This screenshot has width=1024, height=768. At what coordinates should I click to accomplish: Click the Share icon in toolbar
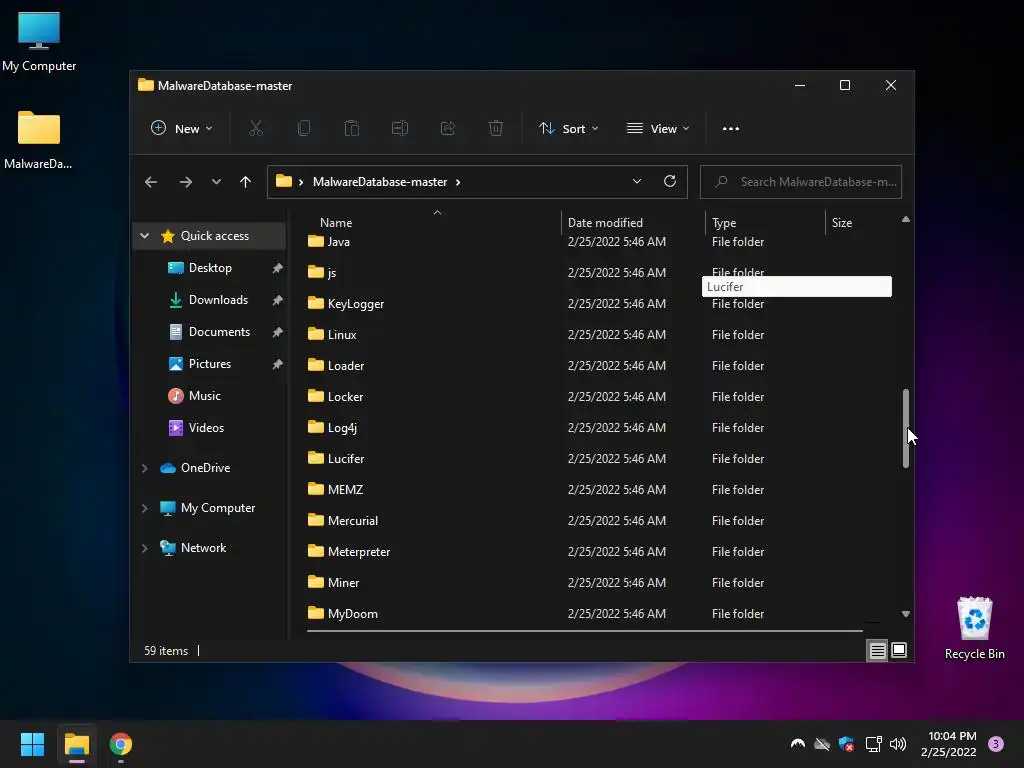coord(448,129)
